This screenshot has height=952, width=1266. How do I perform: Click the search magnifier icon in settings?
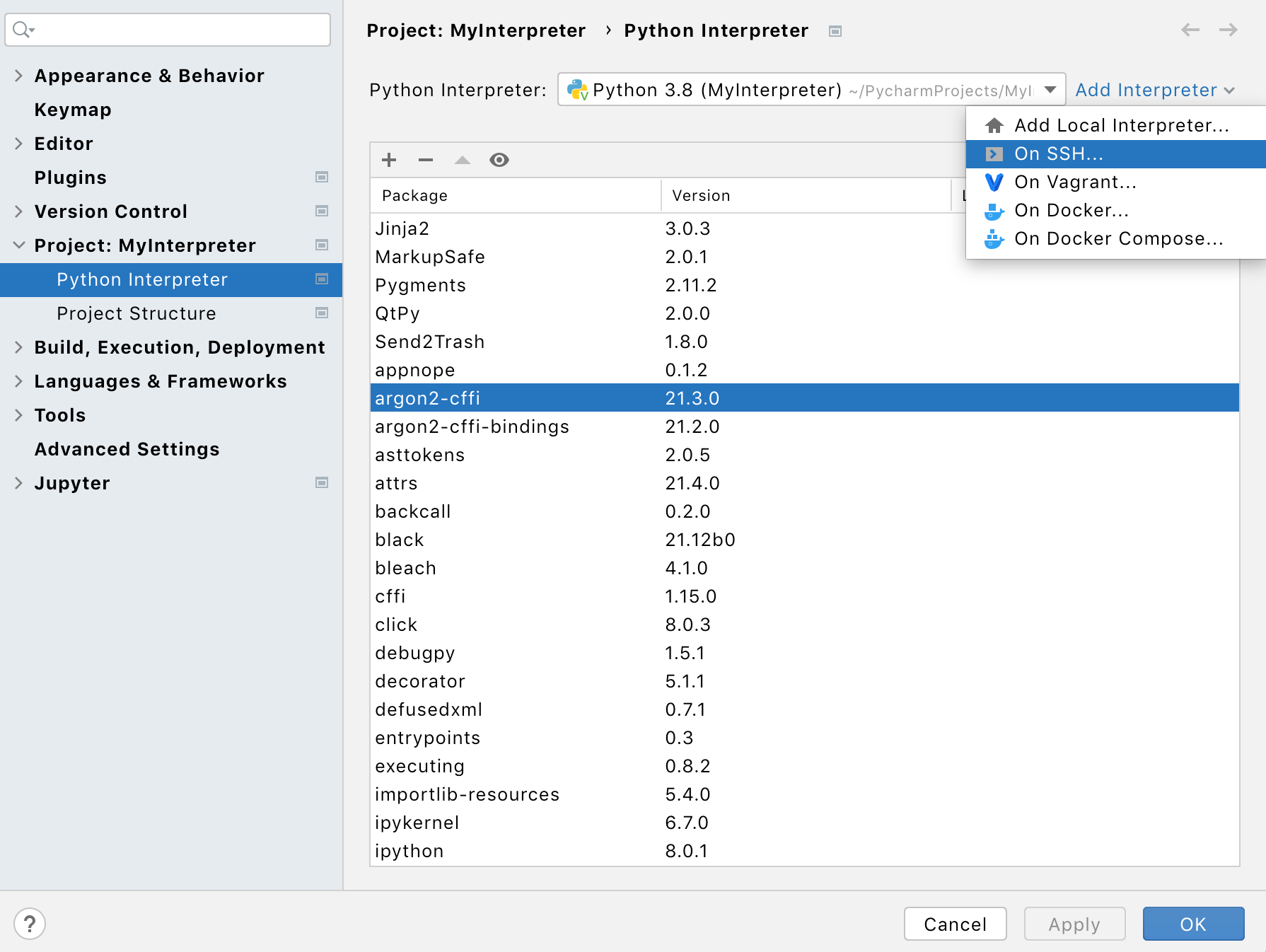pos(23,30)
